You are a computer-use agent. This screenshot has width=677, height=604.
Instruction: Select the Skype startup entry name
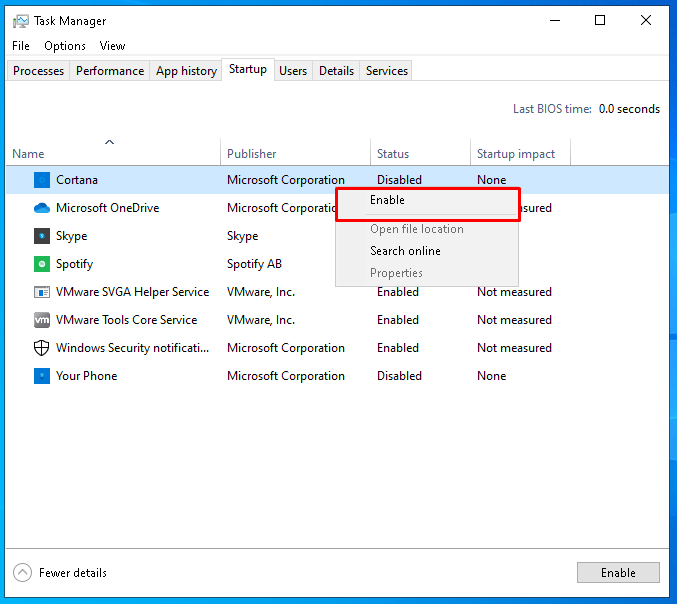[x=72, y=236]
